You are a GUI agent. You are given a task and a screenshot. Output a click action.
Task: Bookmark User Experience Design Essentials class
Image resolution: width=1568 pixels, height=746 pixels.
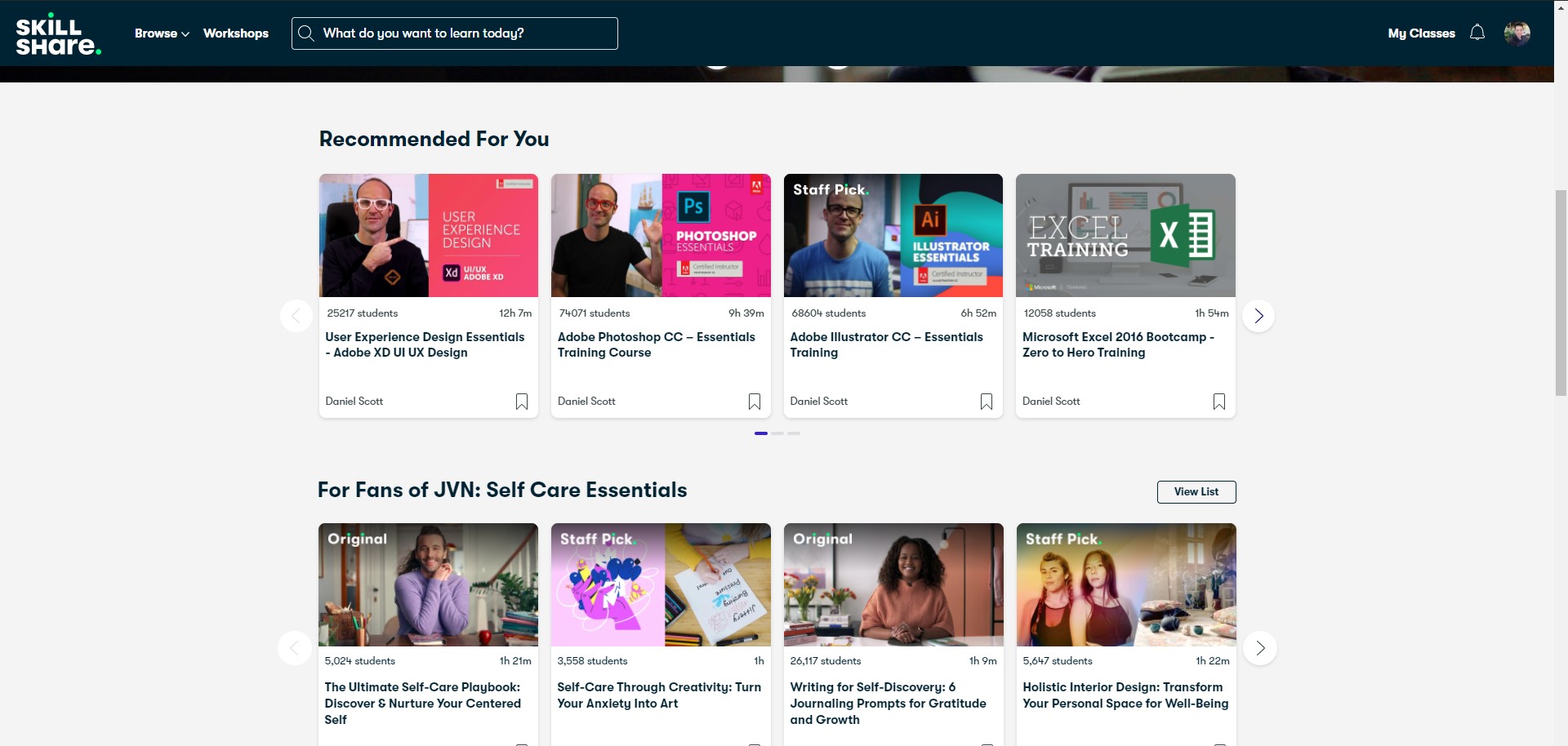tap(522, 402)
